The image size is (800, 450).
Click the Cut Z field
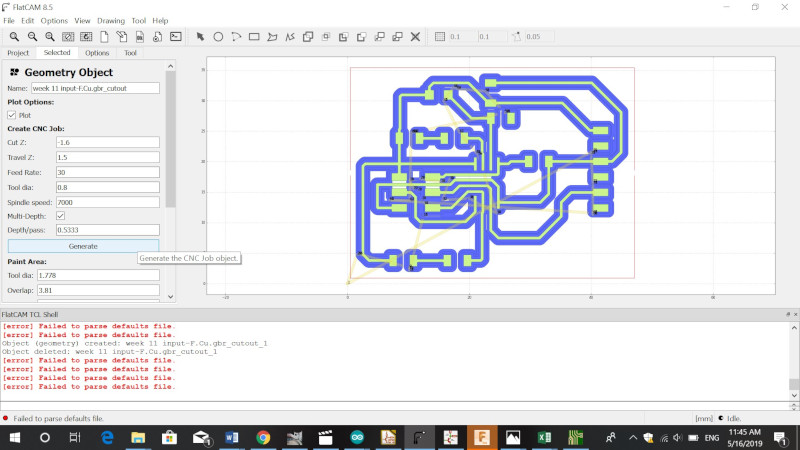(108, 142)
